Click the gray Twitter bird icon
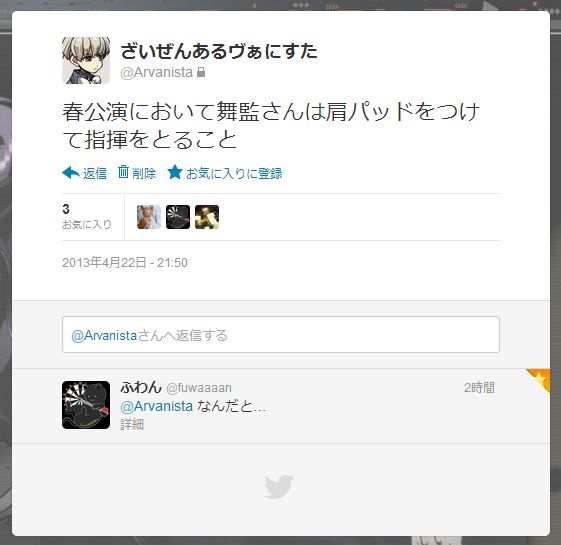Screen dimensions: 561x545 pyautogui.click(x=279, y=486)
